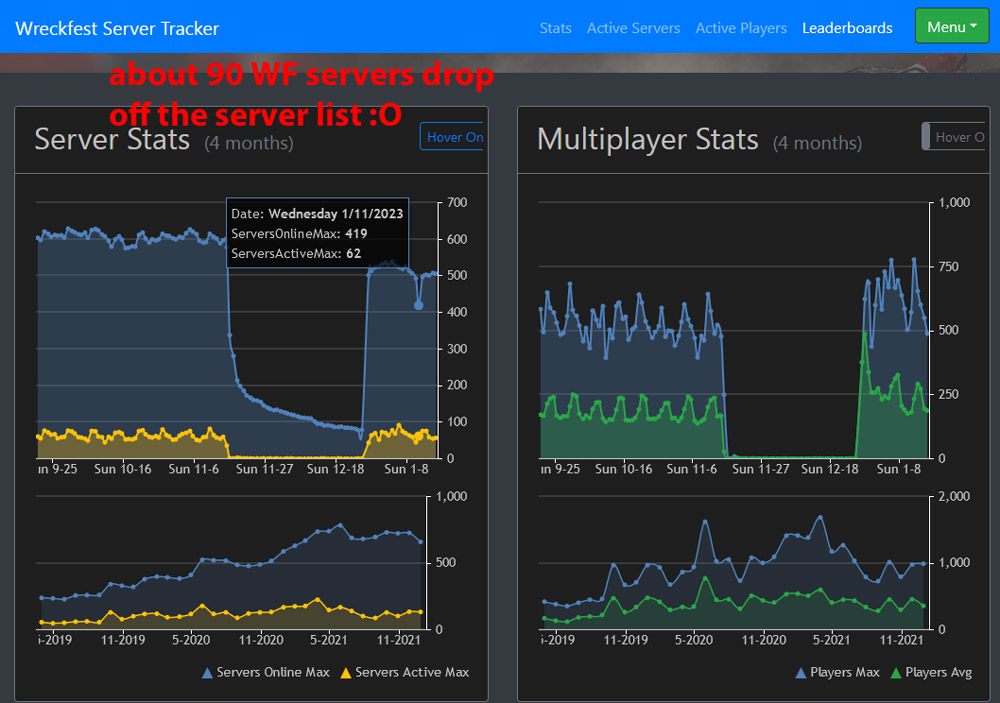This screenshot has width=1000, height=703.
Task: Go to the Stats page
Action: point(555,28)
